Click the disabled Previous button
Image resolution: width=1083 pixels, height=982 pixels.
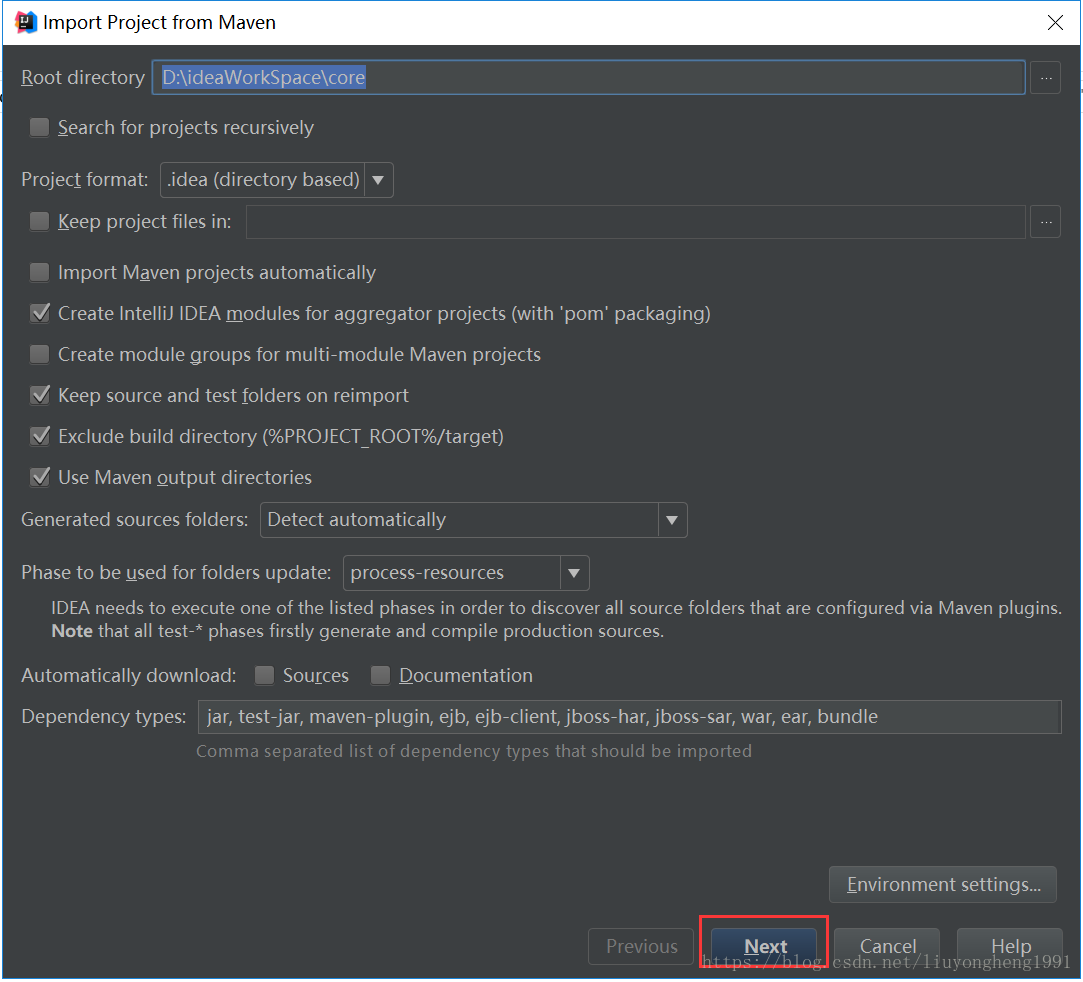pyautogui.click(x=641, y=945)
